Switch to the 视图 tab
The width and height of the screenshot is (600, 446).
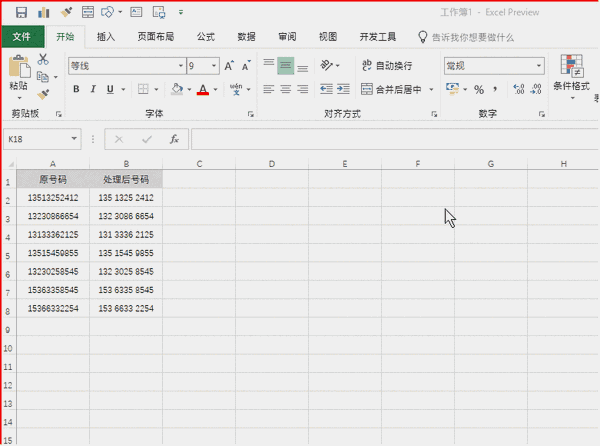328,37
